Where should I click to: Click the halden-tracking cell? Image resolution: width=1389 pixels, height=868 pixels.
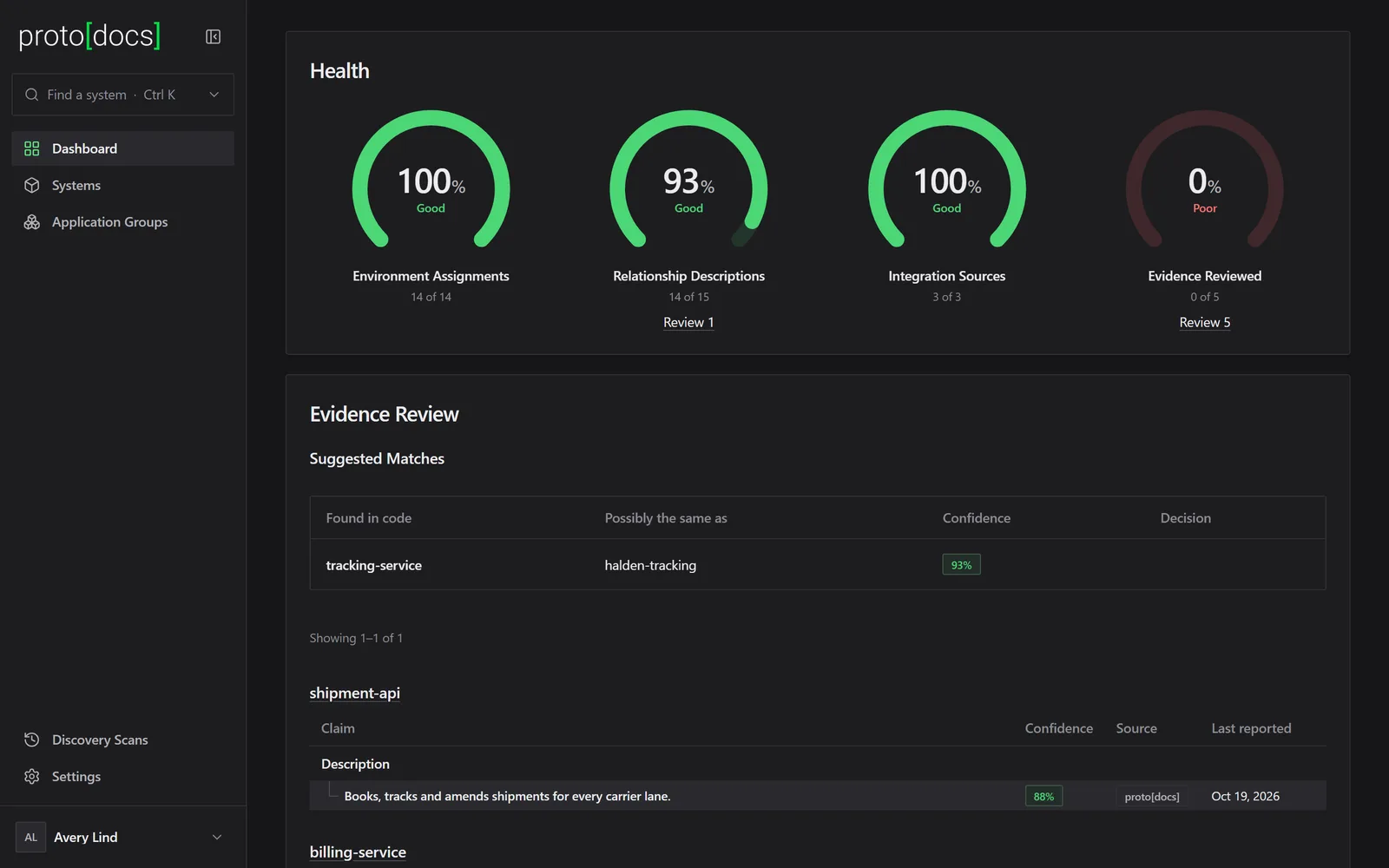click(x=650, y=565)
